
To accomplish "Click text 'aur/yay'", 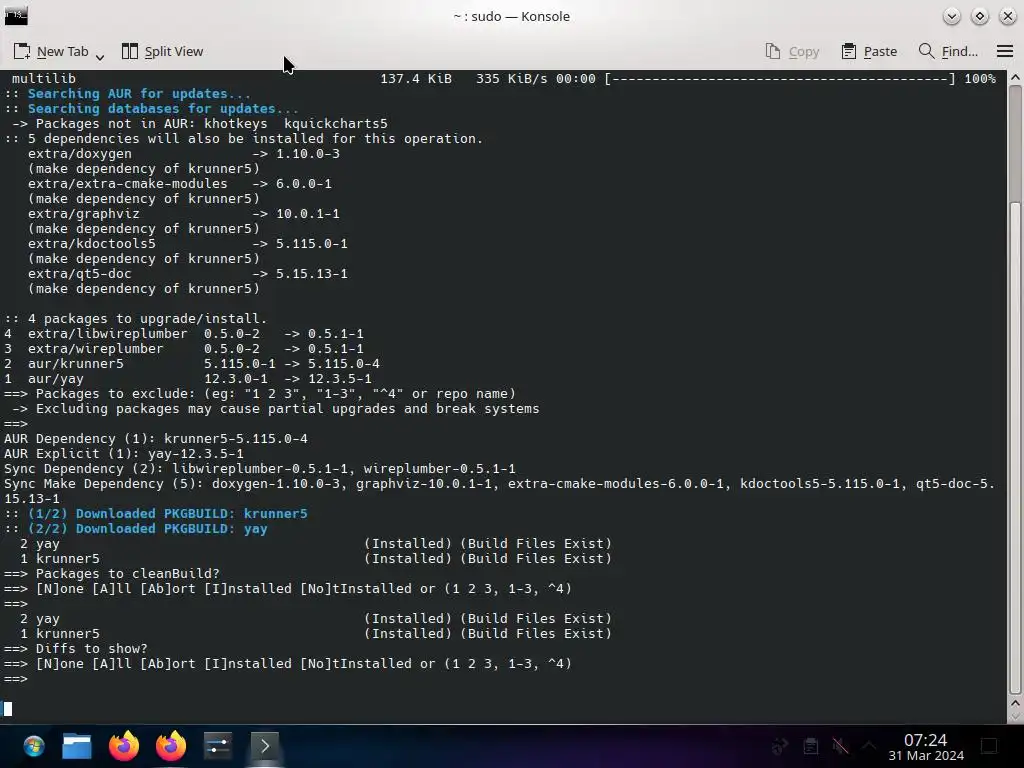I will pos(56,379).
